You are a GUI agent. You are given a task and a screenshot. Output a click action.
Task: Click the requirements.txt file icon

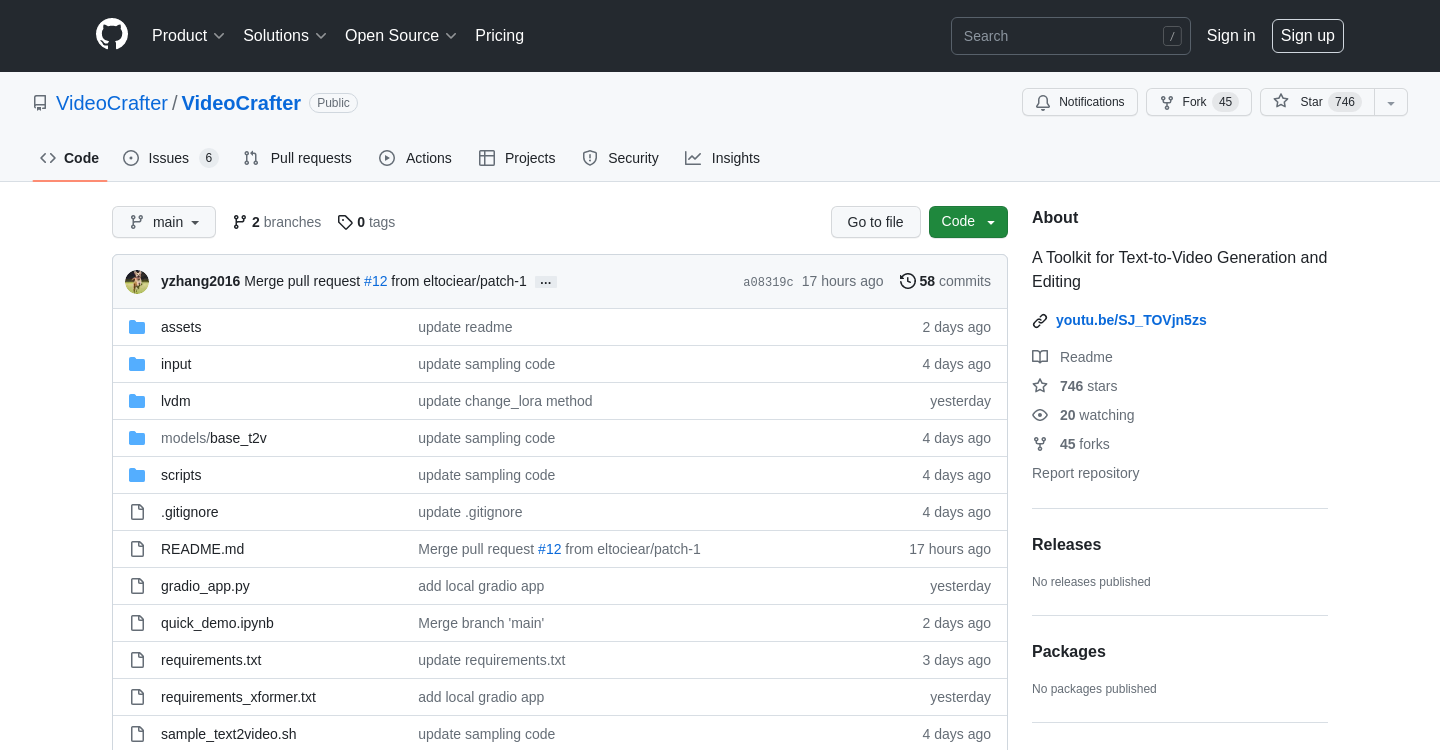coord(137,660)
